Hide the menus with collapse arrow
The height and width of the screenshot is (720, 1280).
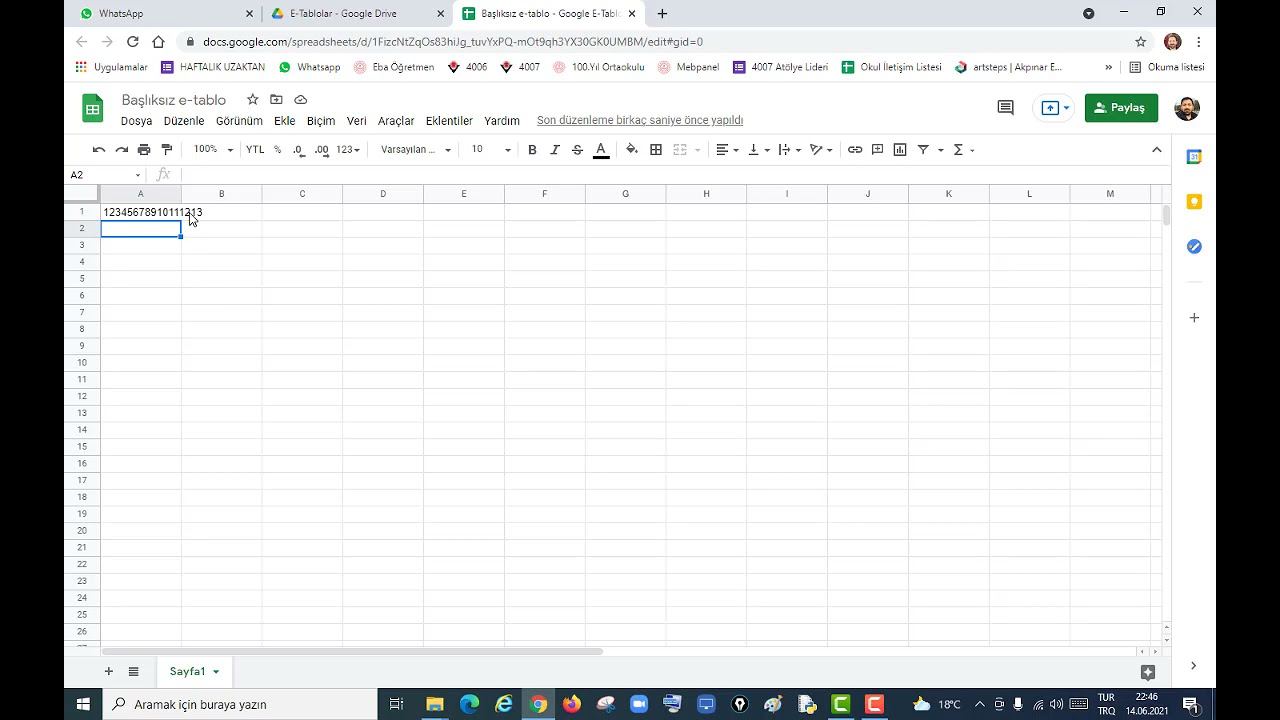[x=1157, y=150]
